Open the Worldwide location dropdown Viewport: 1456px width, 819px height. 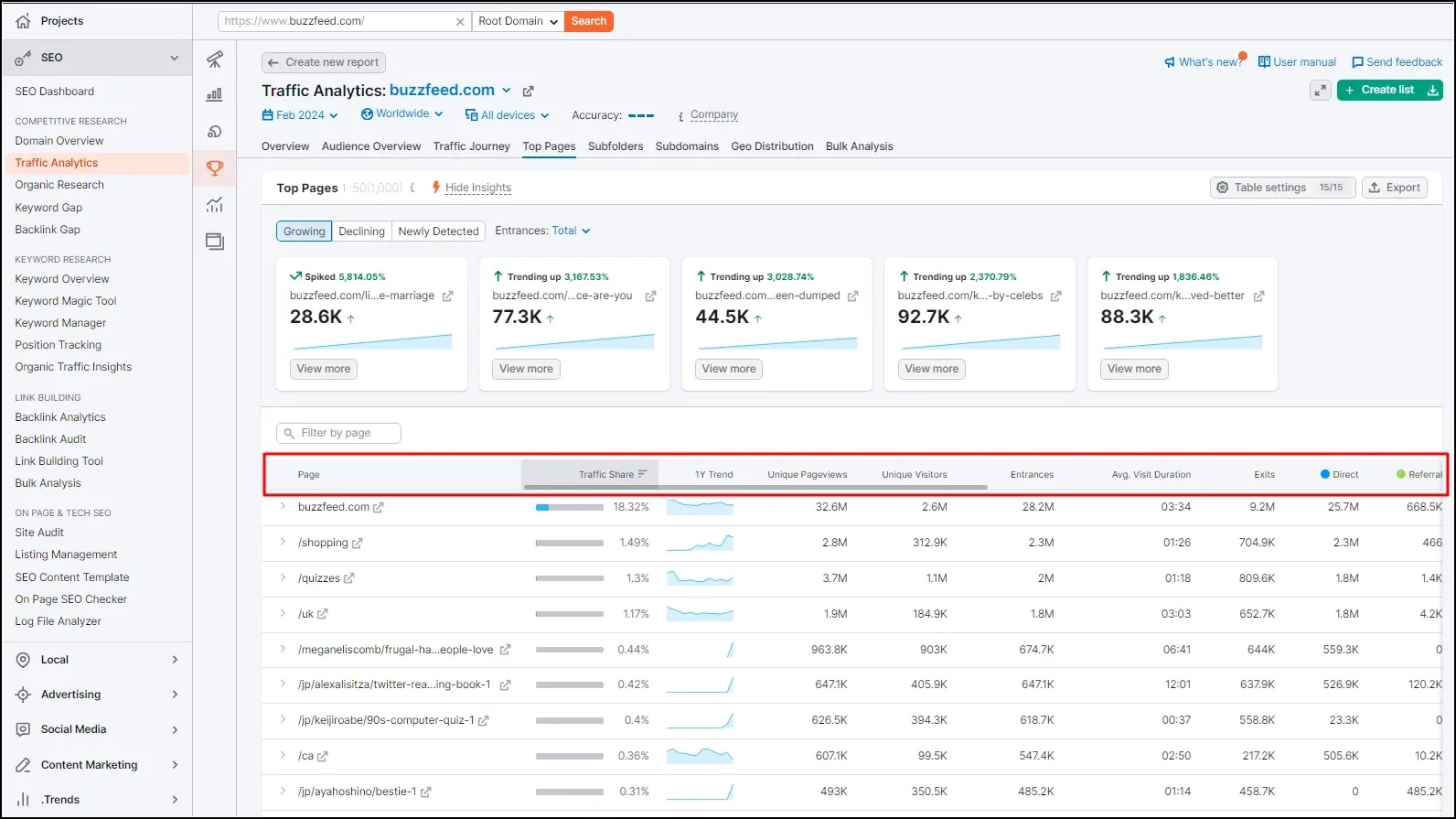[x=401, y=114]
